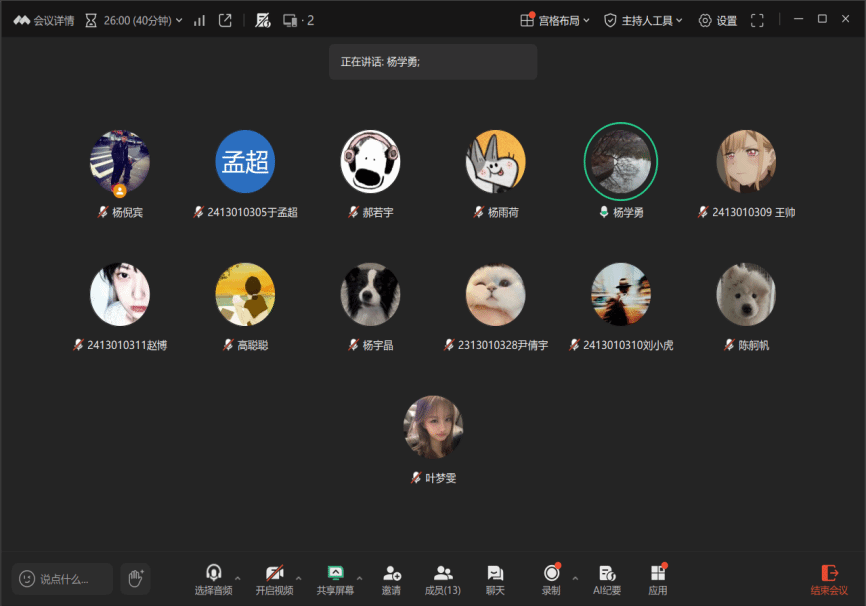Click the network signal strength icon
The image size is (866, 606).
point(199,20)
